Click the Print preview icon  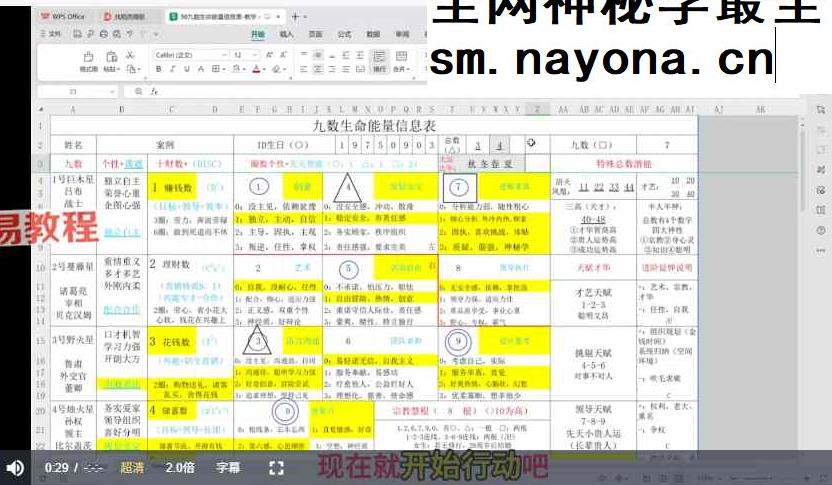[x=117, y=34]
